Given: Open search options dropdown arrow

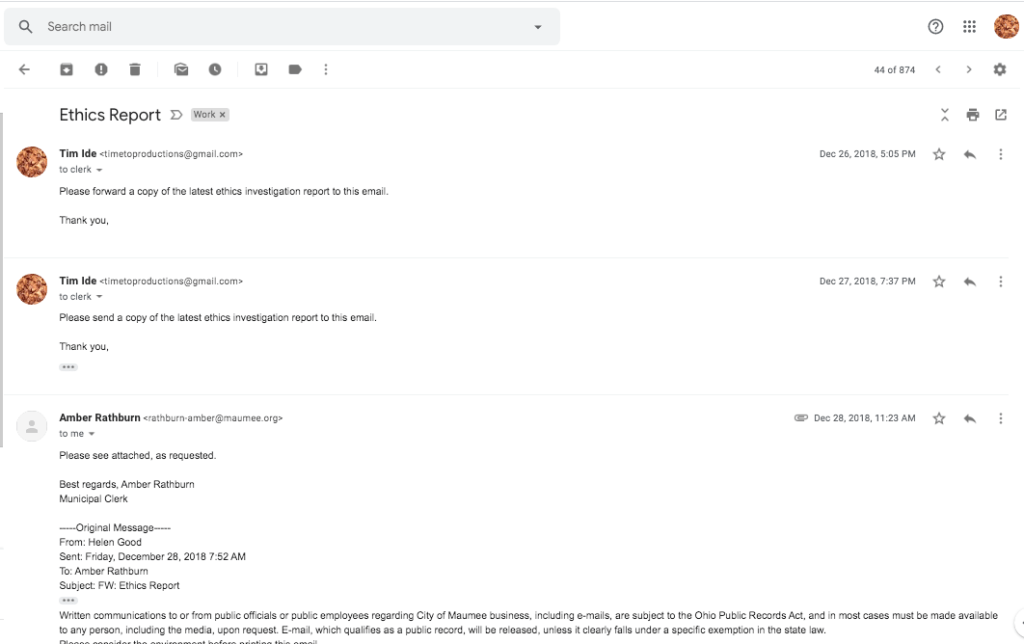Looking at the screenshot, I should (538, 27).
